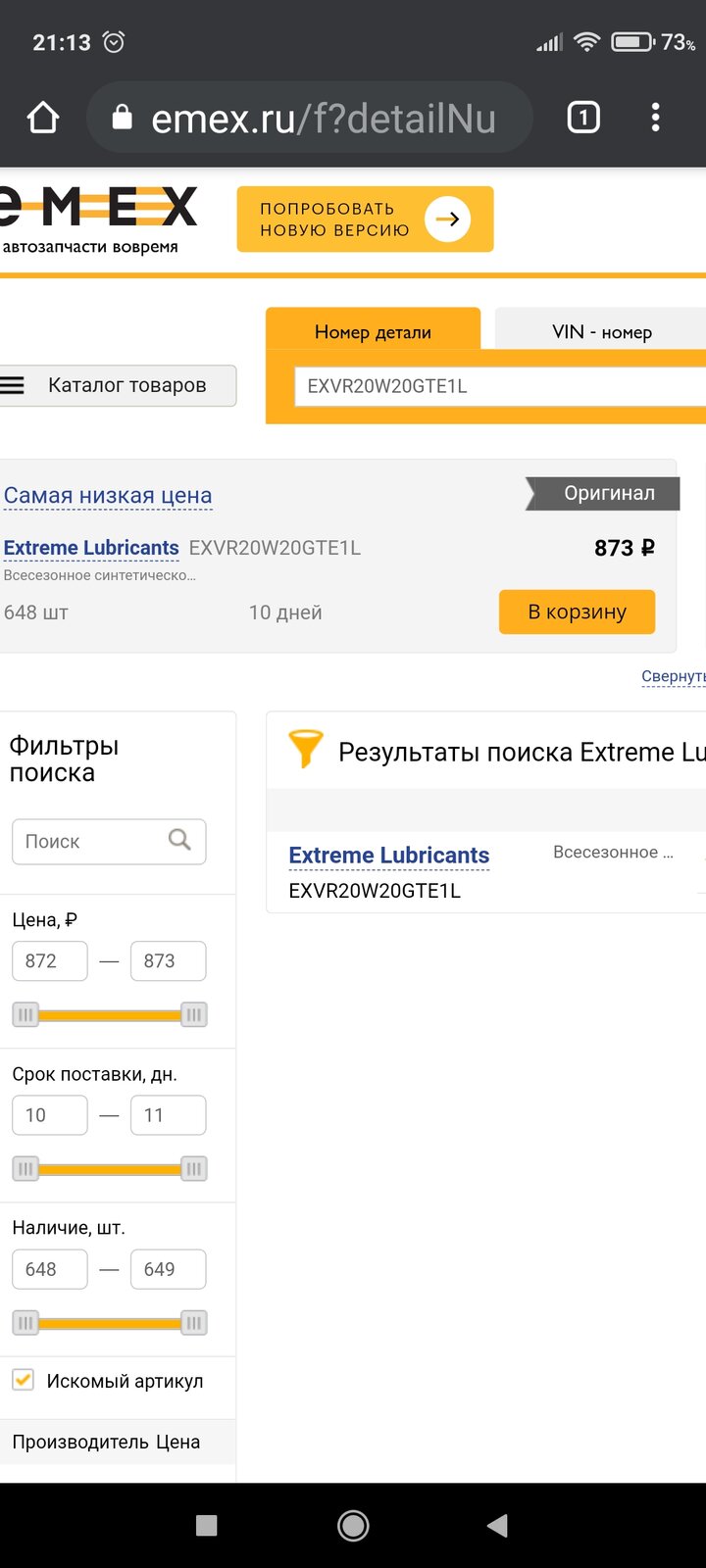Image resolution: width=706 pixels, height=1568 pixels.
Task: Tap the Android back navigation button
Action: pos(498,1525)
